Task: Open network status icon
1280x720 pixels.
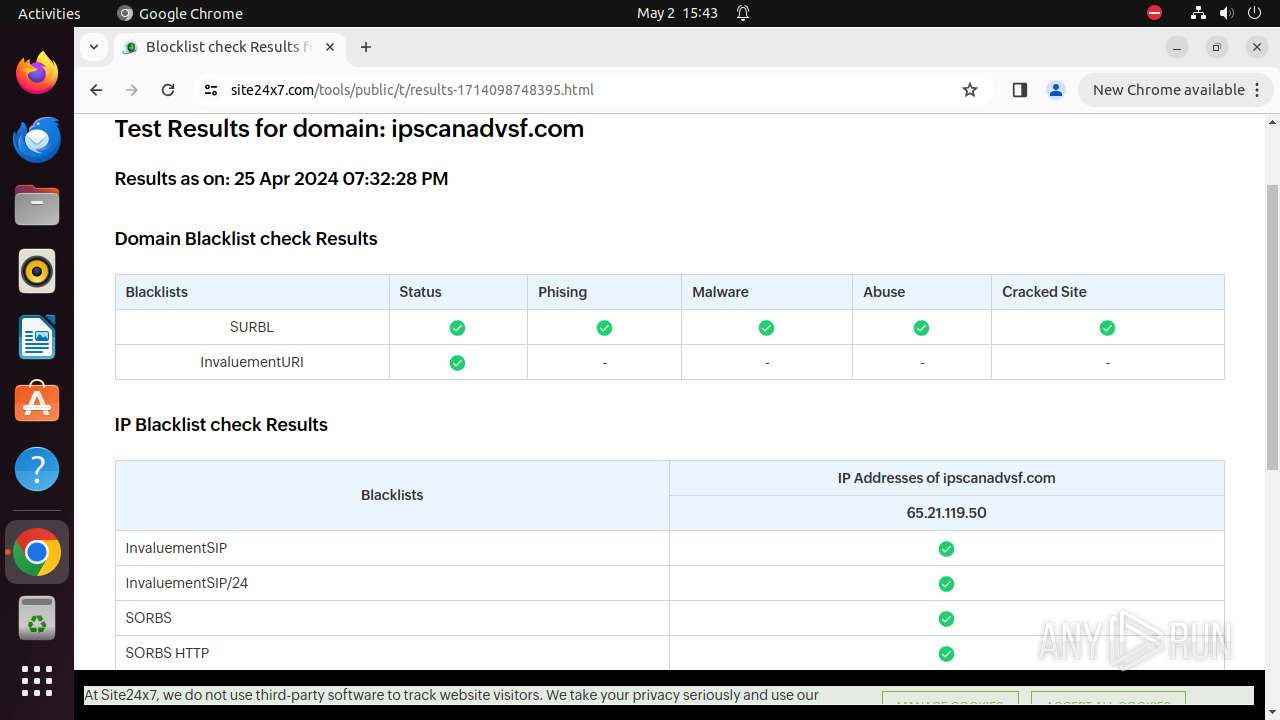Action: (1198, 13)
